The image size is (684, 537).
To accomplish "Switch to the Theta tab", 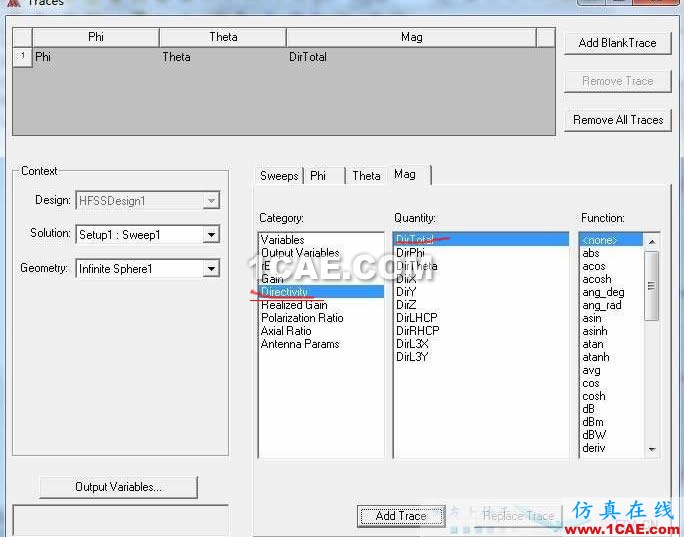I will [366, 176].
